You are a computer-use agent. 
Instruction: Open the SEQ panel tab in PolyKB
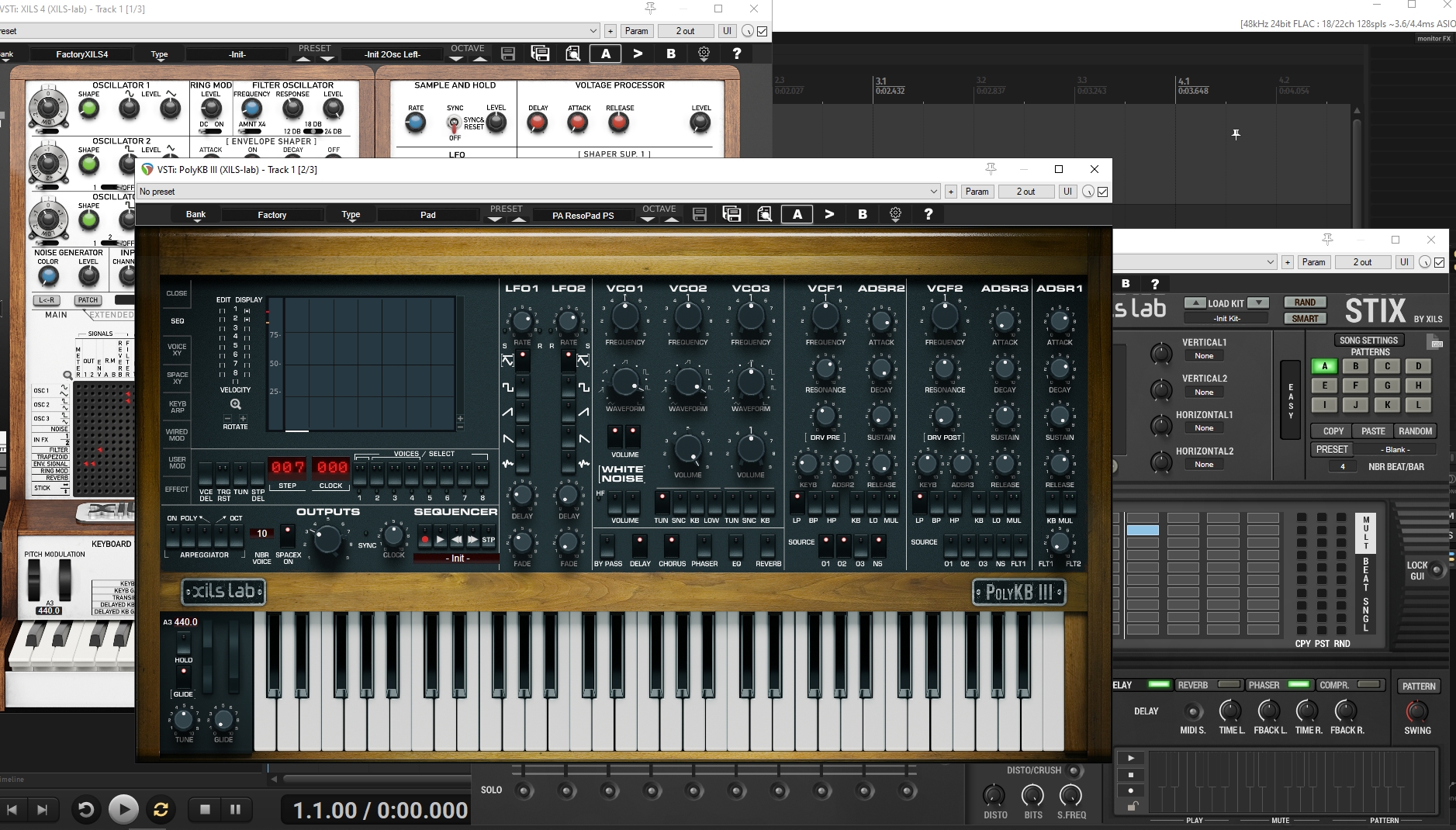[x=177, y=320]
